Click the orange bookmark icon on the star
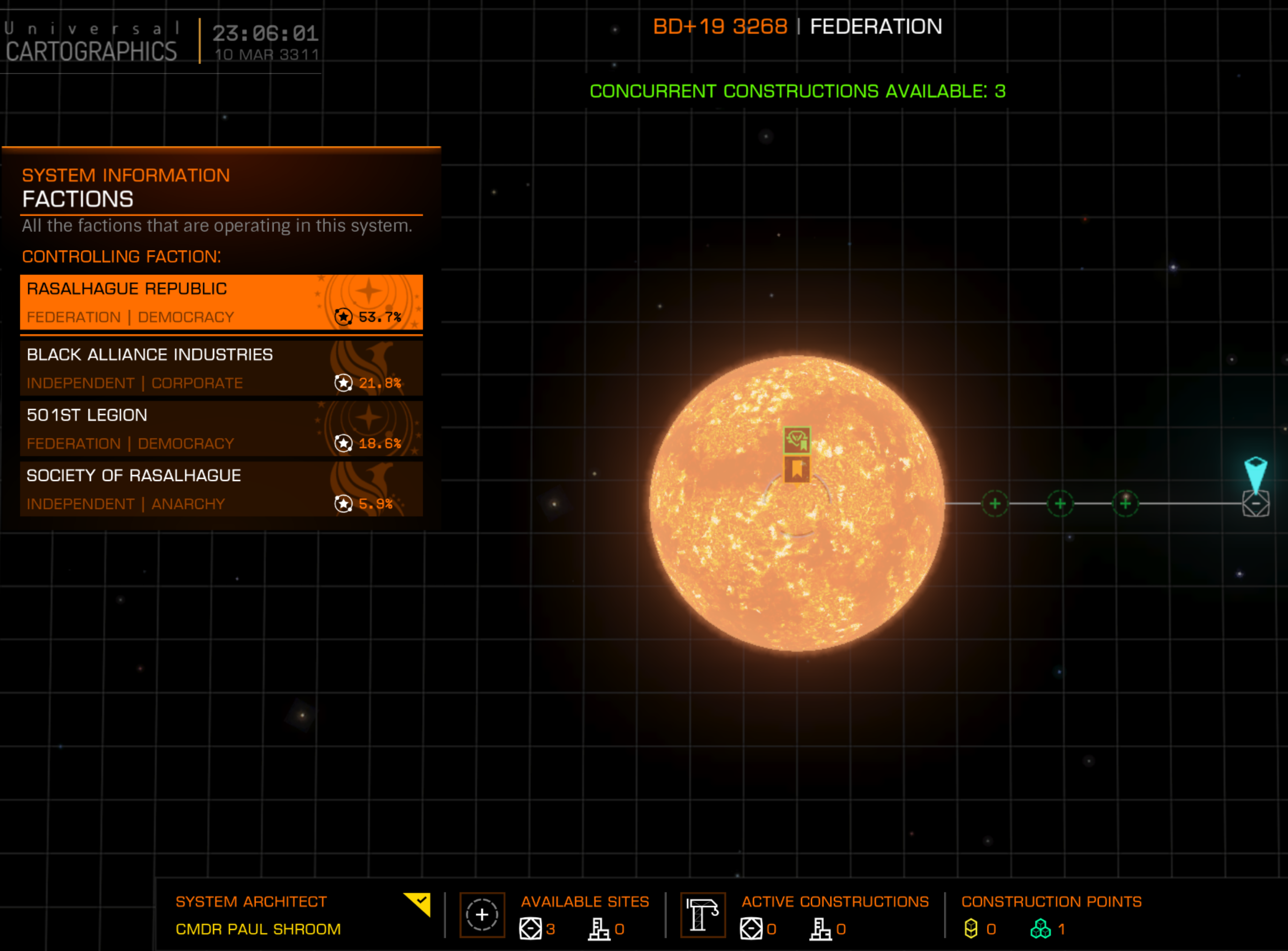 click(797, 469)
